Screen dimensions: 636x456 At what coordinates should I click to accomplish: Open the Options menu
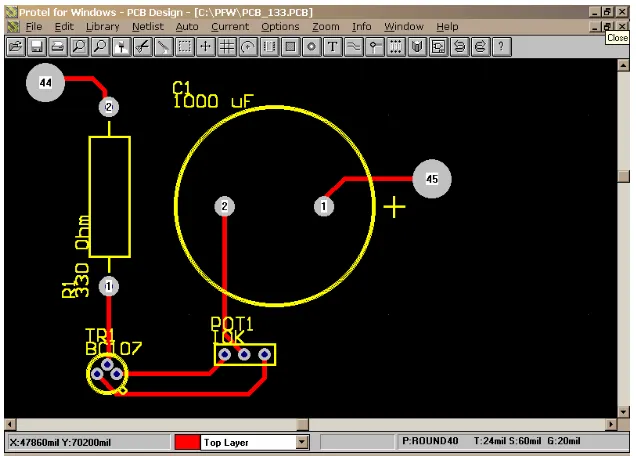280,27
